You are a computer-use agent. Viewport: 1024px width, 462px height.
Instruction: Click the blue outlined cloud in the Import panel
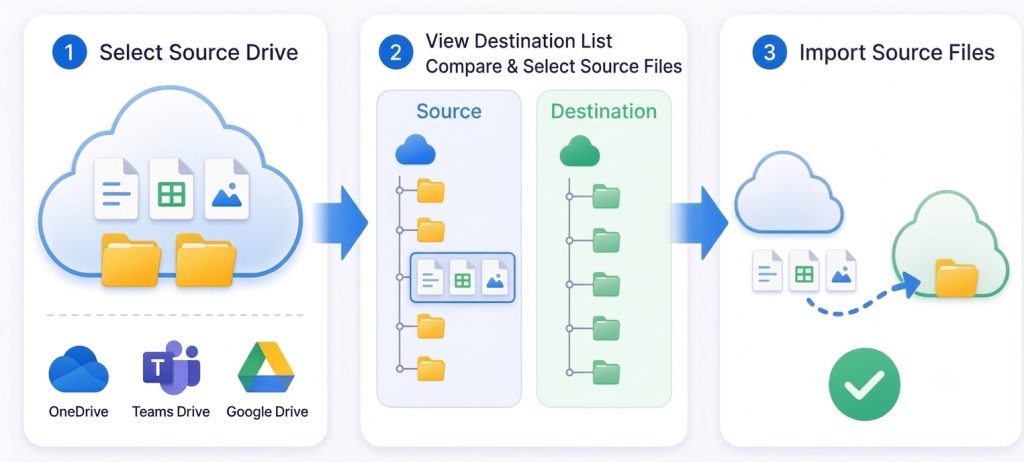pyautogui.click(x=789, y=191)
